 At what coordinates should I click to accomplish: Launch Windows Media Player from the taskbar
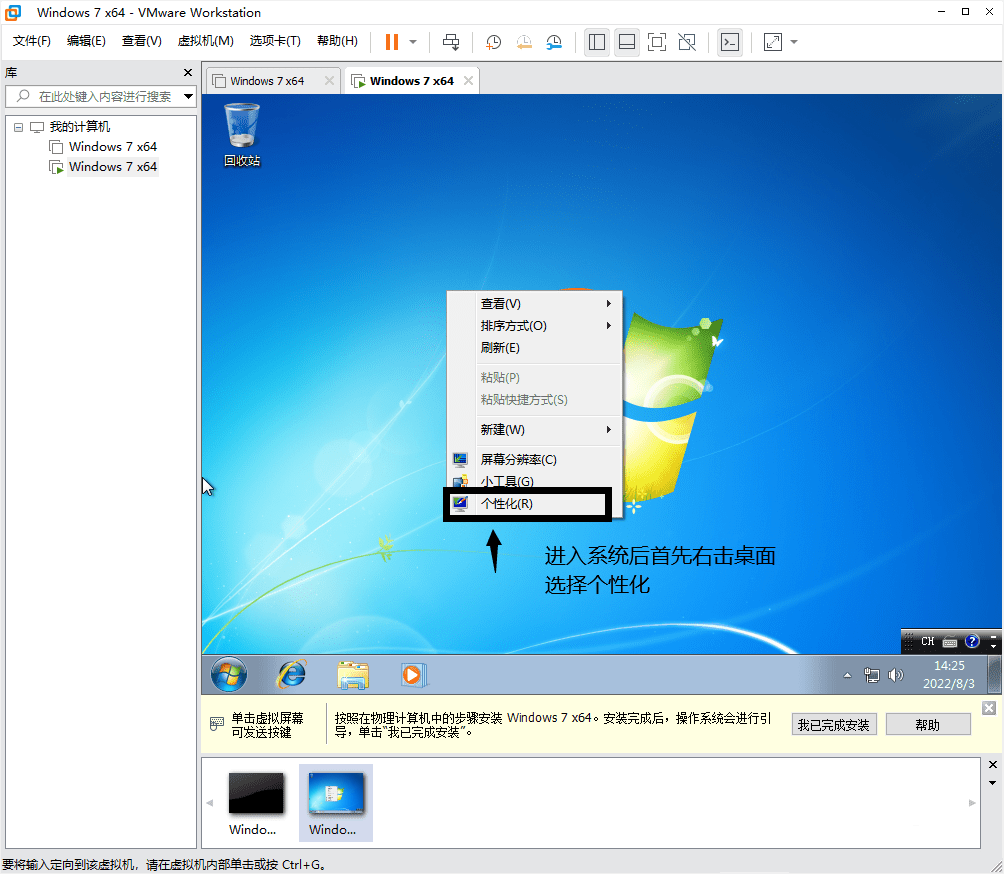[413, 675]
